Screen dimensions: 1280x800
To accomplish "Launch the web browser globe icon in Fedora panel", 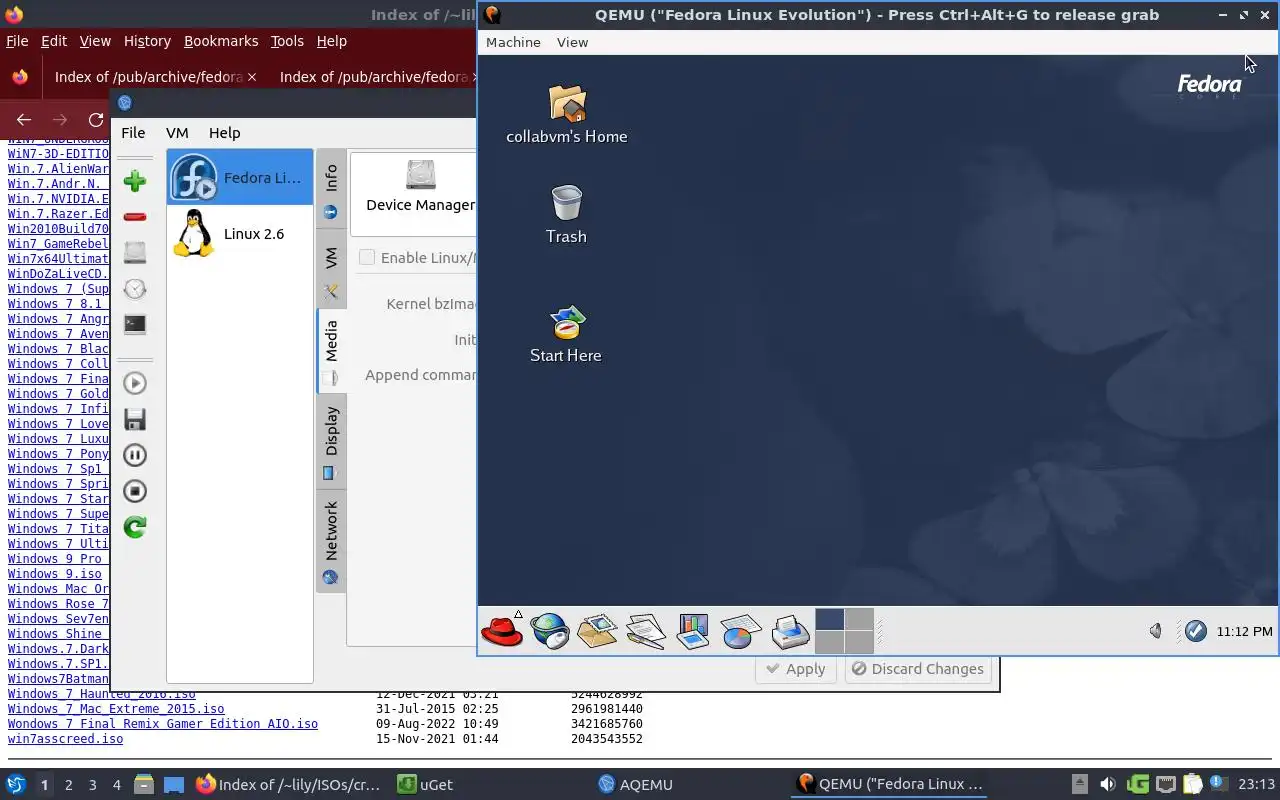I will (x=550, y=631).
